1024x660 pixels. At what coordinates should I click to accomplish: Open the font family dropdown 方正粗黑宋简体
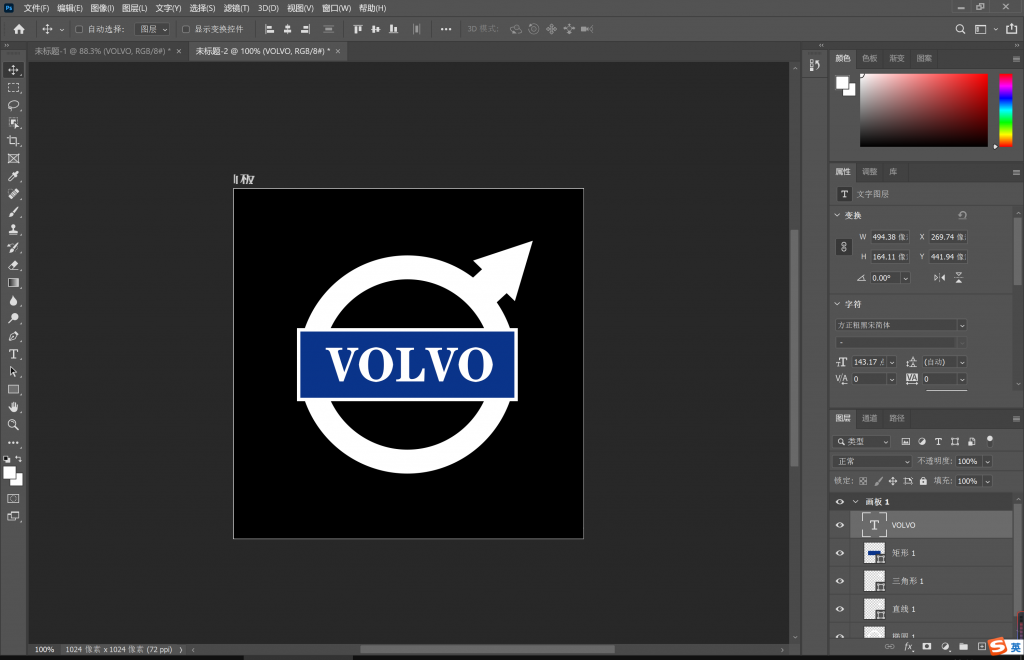901,325
